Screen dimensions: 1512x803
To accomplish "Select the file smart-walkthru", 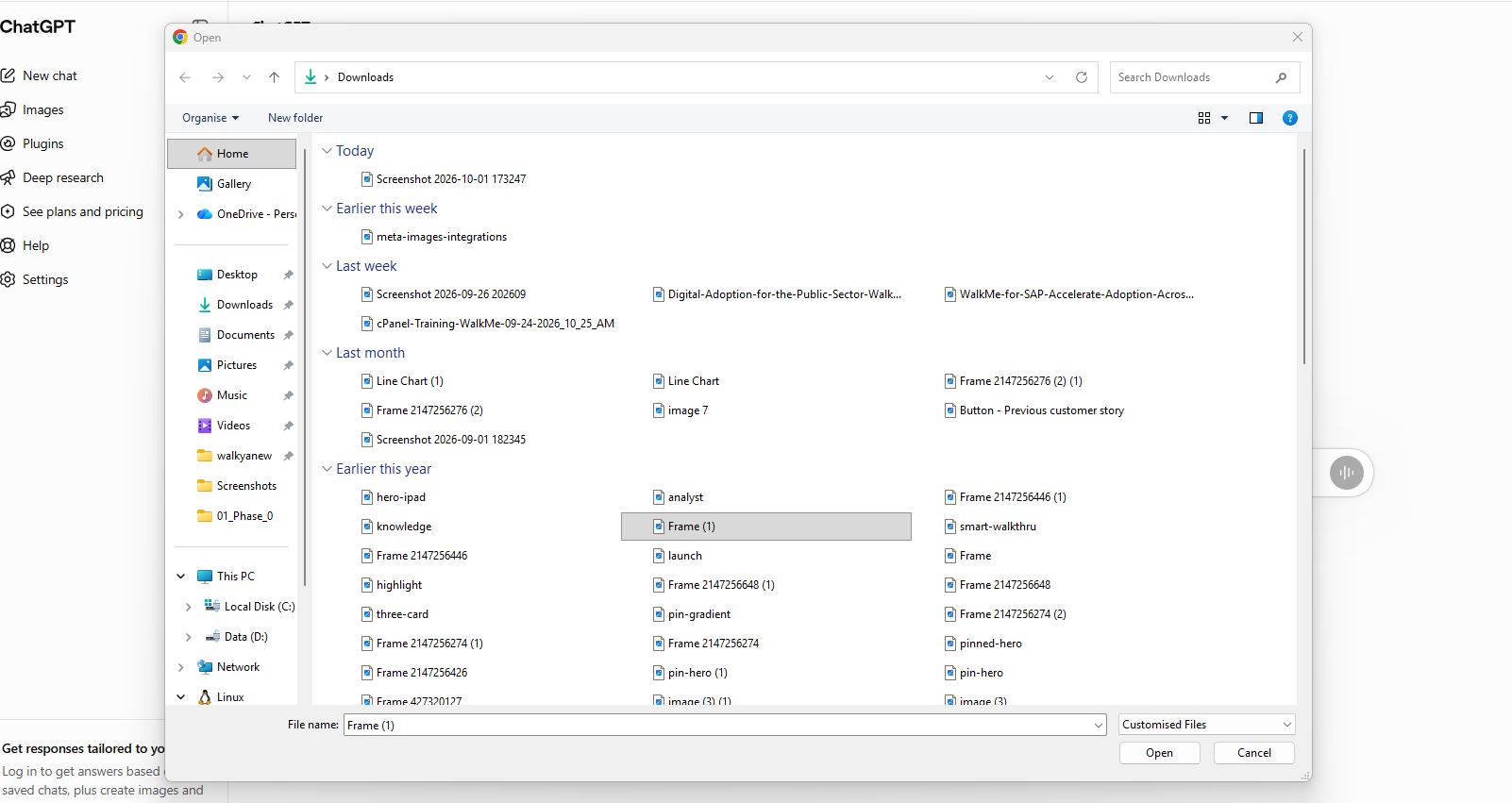I will tap(990, 527).
